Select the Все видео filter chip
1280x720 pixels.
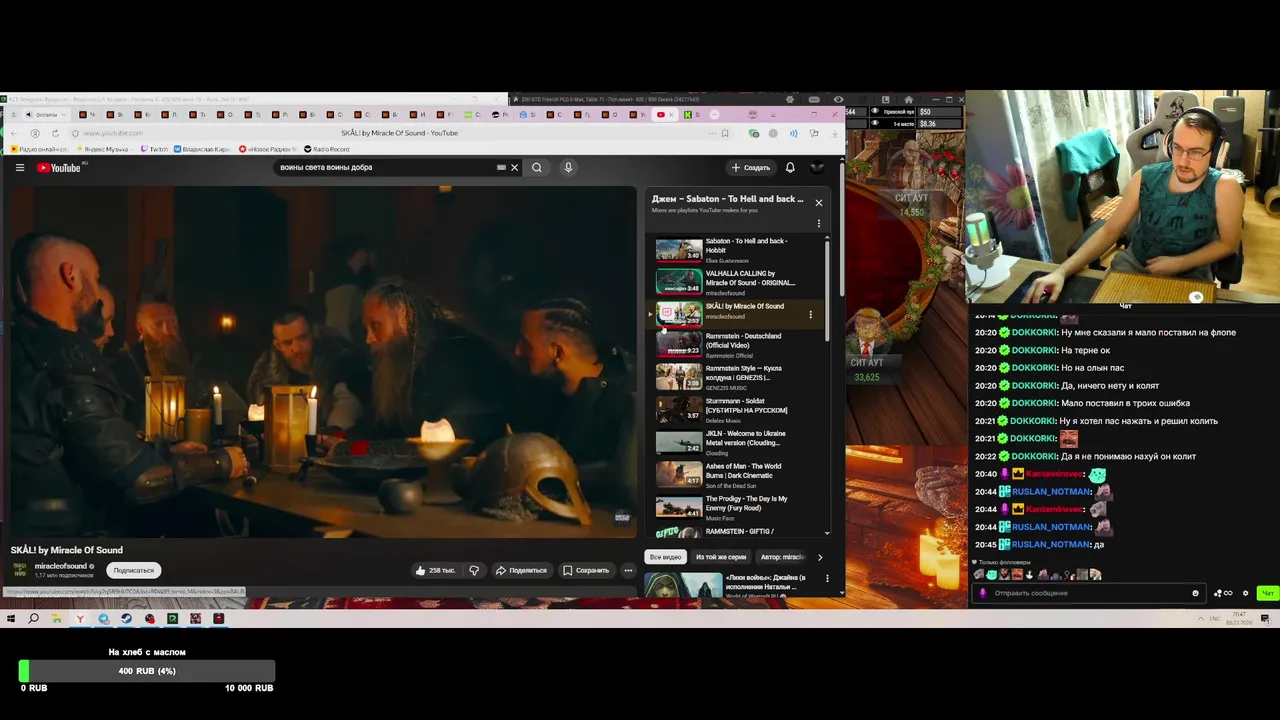click(x=665, y=557)
